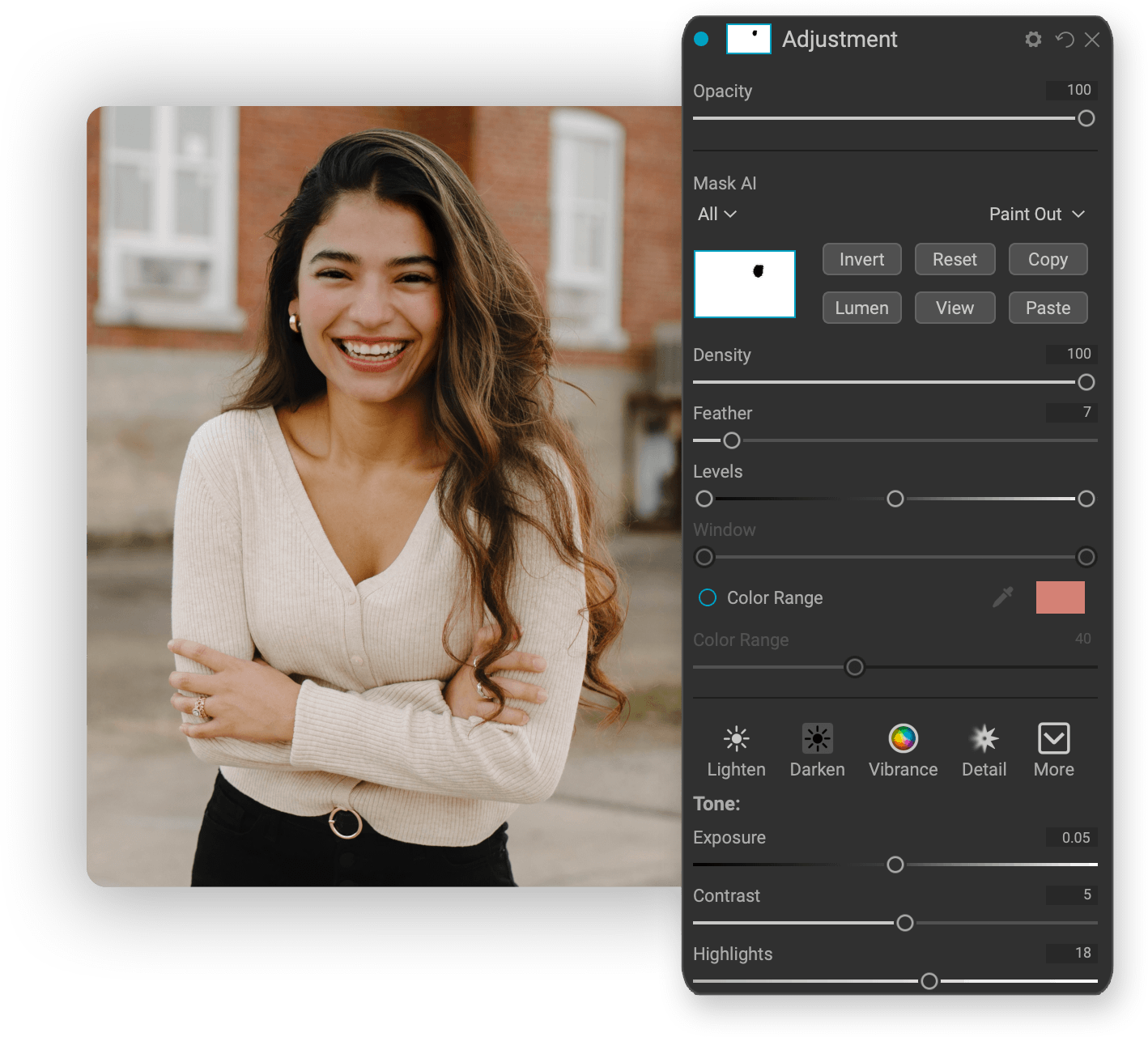This screenshot has height=1037, width=1148.
Task: Paste the copied mask
Action: point(1048,308)
